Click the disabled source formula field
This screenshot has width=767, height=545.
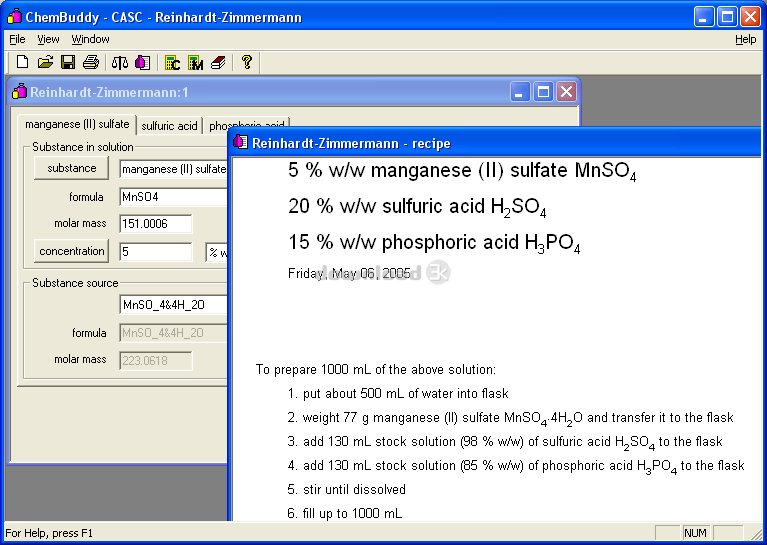(x=174, y=333)
